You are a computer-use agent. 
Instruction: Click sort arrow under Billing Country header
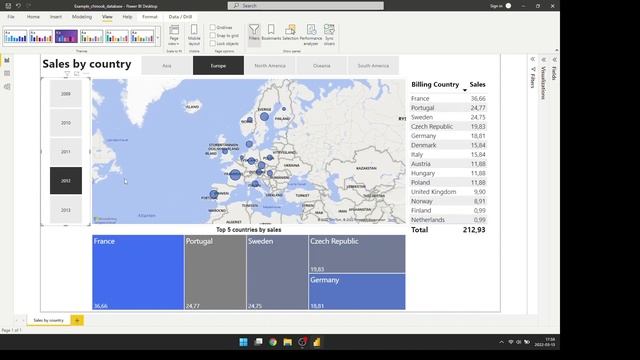point(464,90)
